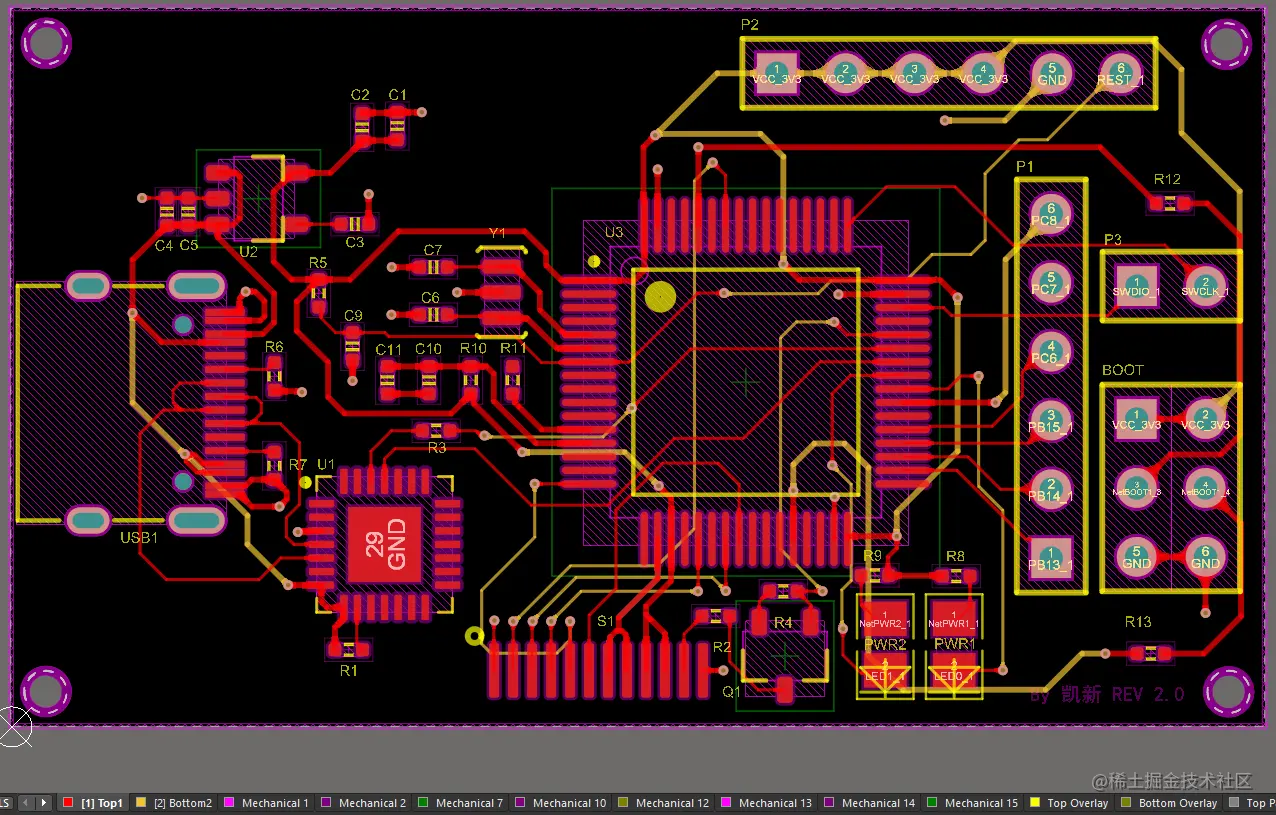This screenshot has height=815, width=1276.
Task: Switch to the Bottom Overlay layer tab
Action: [x=1168, y=803]
